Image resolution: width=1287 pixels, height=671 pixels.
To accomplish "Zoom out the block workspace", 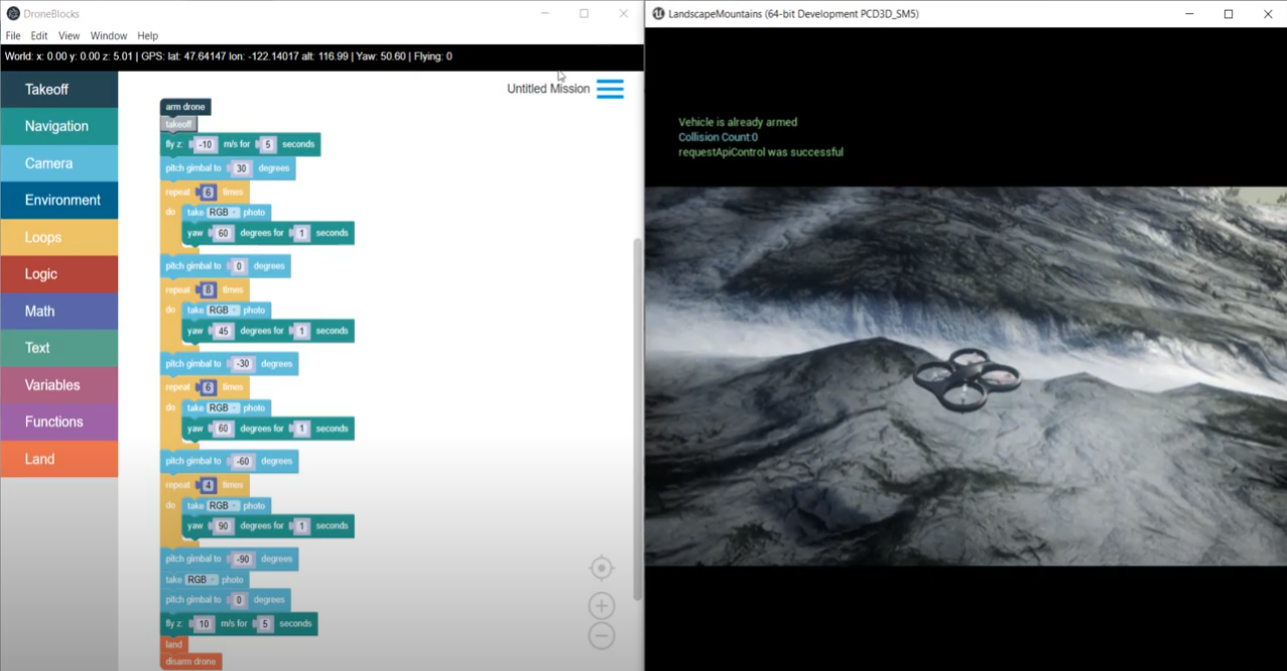I will 601,635.
